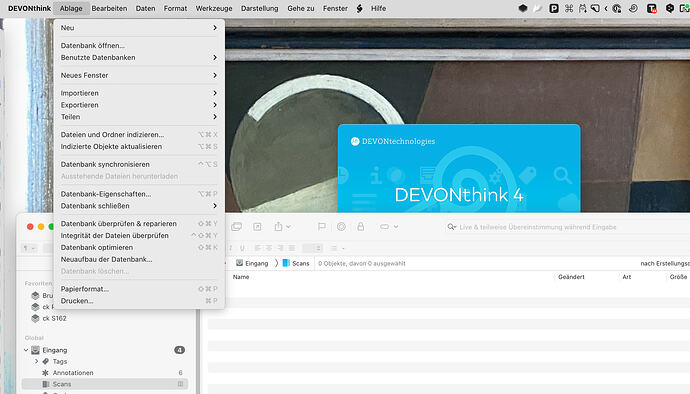
Task: Open the Gehe zu menu
Action: (301, 8)
